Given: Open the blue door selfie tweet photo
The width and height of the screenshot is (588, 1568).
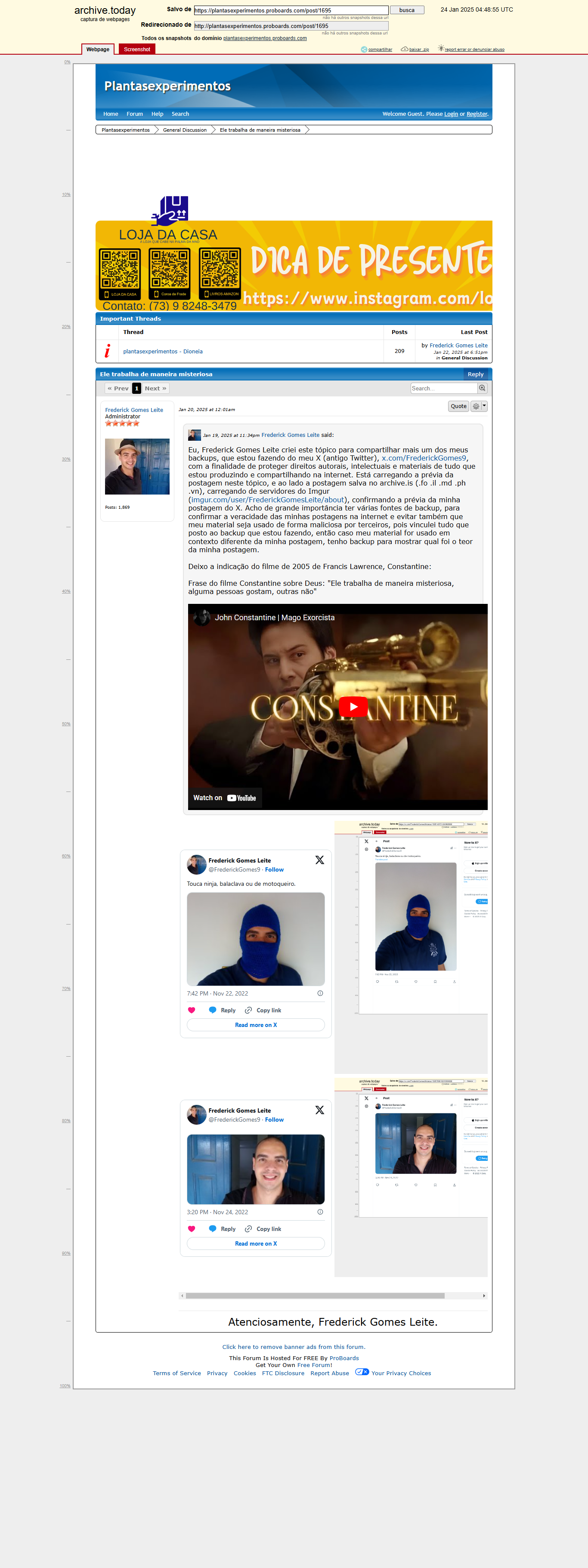Looking at the screenshot, I should 256,1169.
